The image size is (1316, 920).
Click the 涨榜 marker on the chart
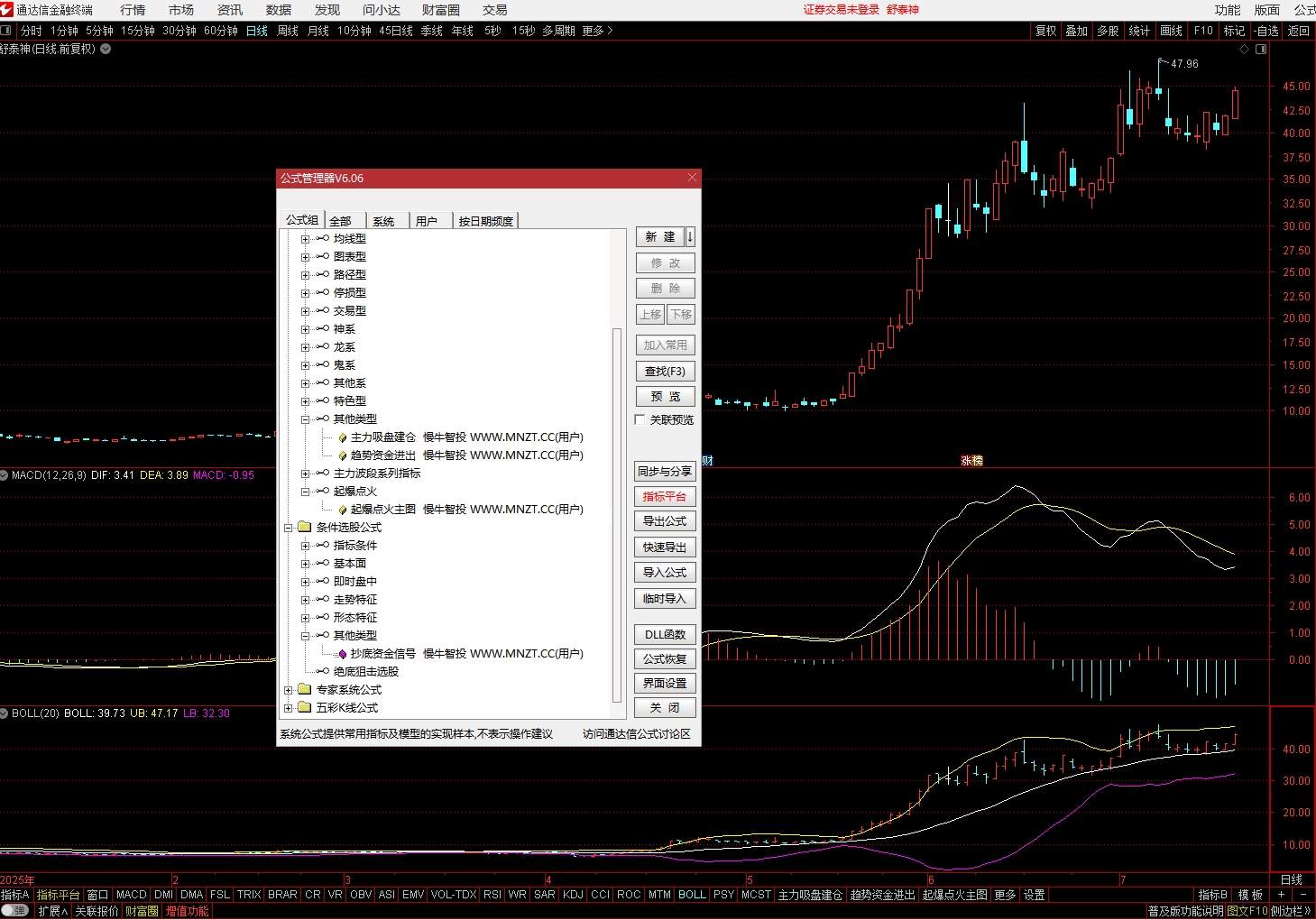coord(971,460)
